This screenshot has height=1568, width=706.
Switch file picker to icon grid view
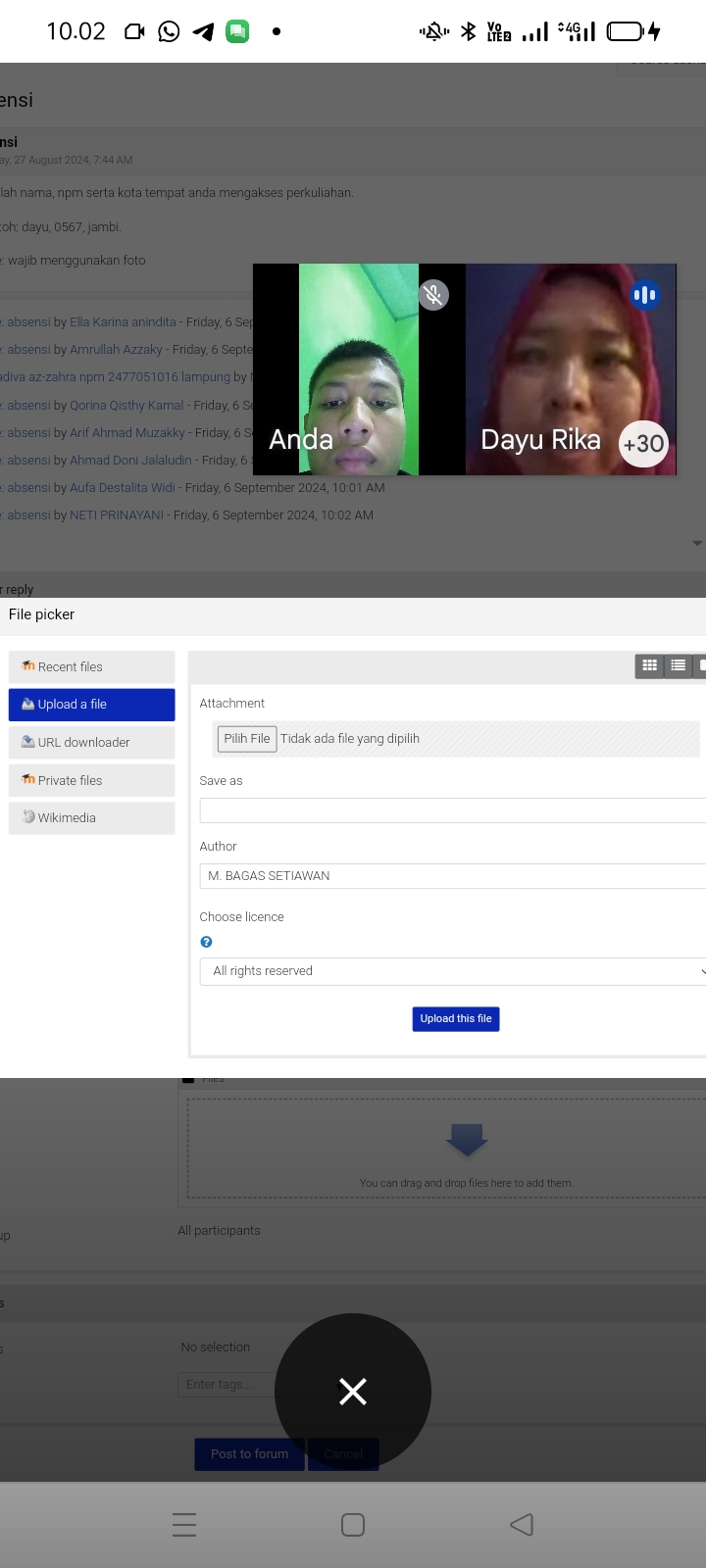(649, 666)
